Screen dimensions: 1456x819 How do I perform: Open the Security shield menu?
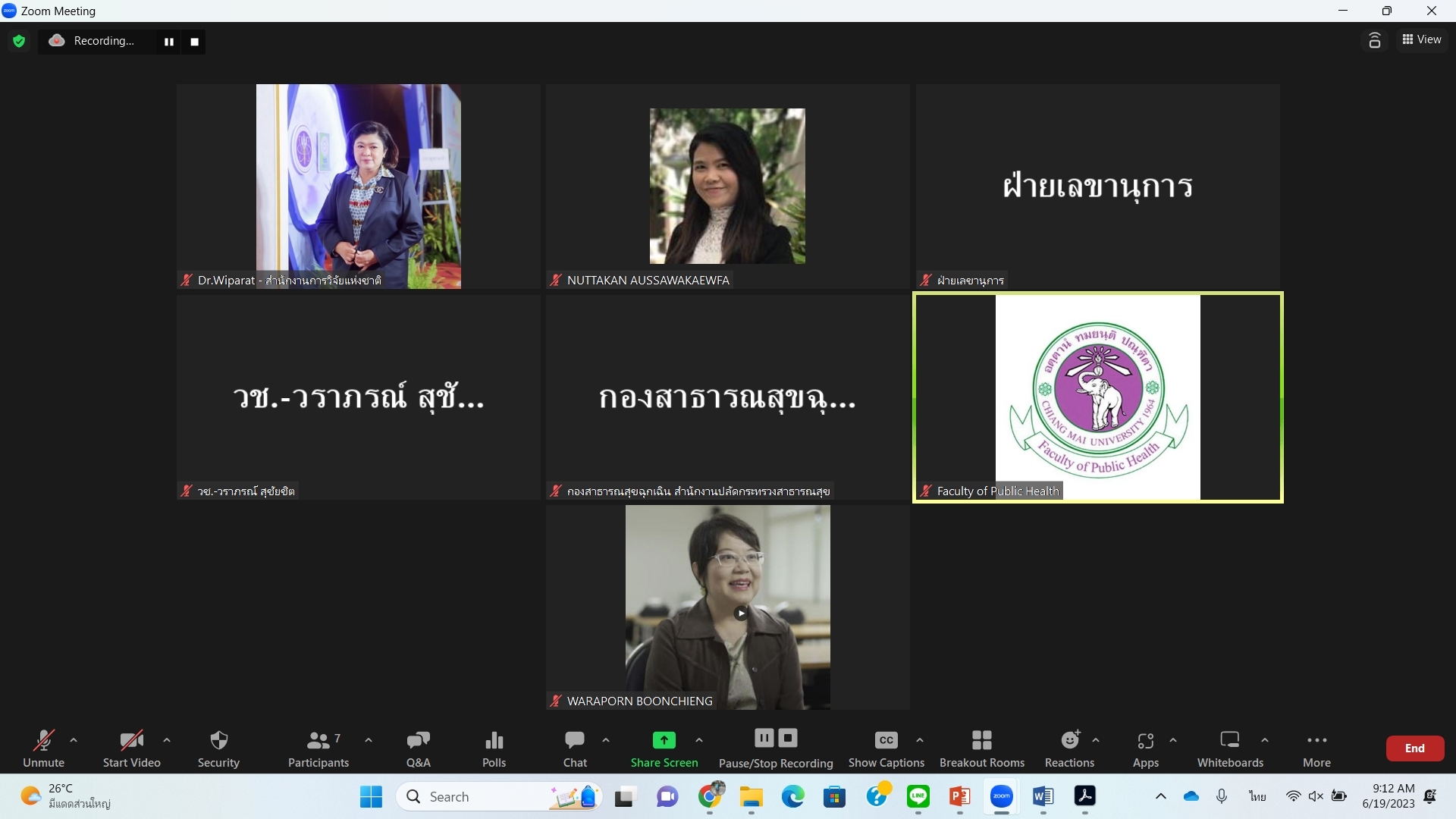[x=218, y=748]
